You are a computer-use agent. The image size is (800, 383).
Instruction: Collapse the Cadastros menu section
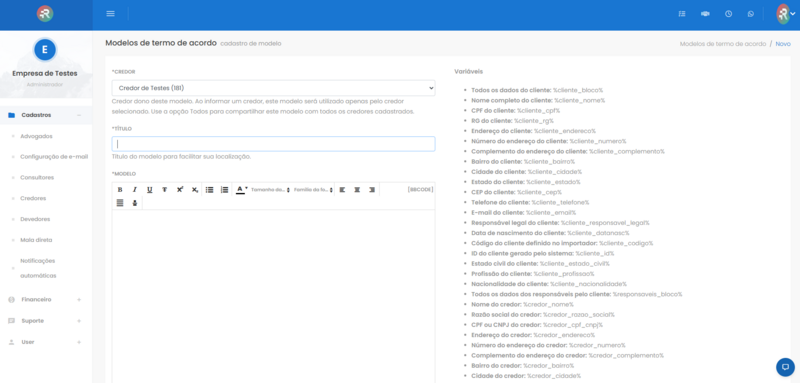coord(79,115)
